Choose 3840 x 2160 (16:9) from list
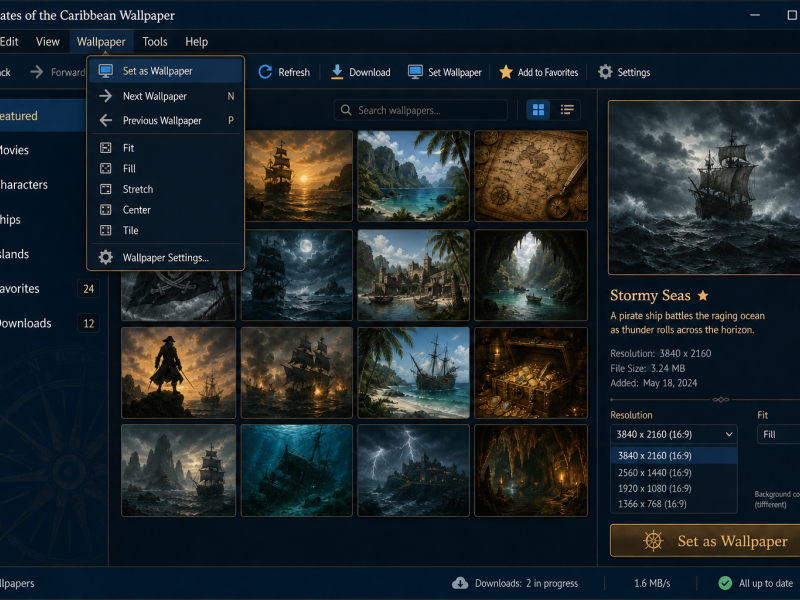The width and height of the screenshot is (800, 600). tap(673, 456)
